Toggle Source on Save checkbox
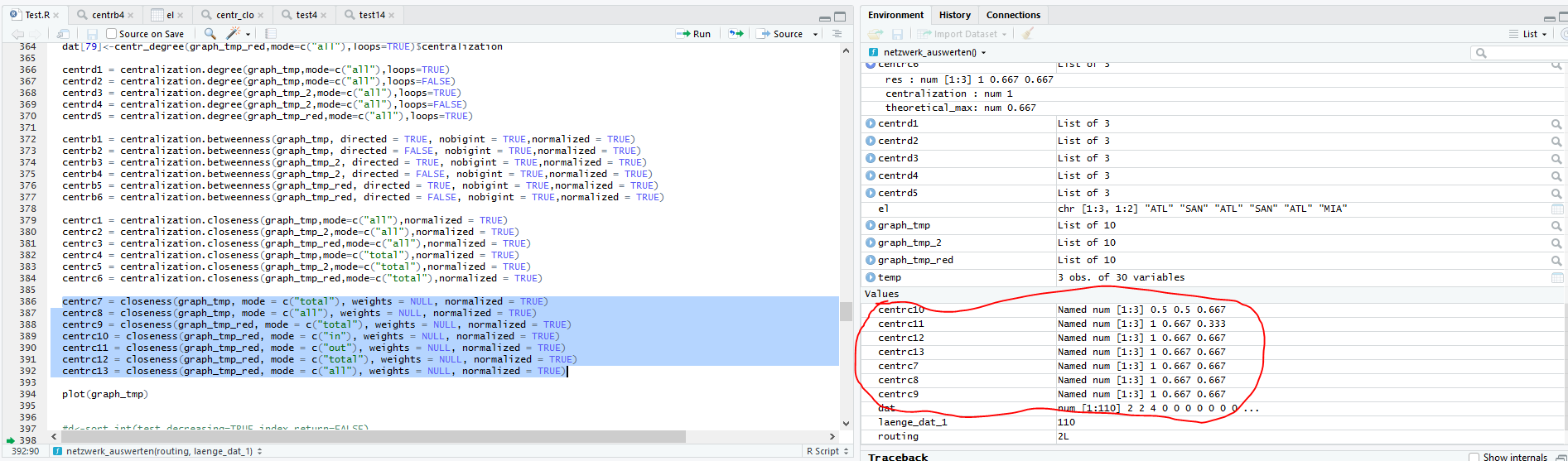 111,34
